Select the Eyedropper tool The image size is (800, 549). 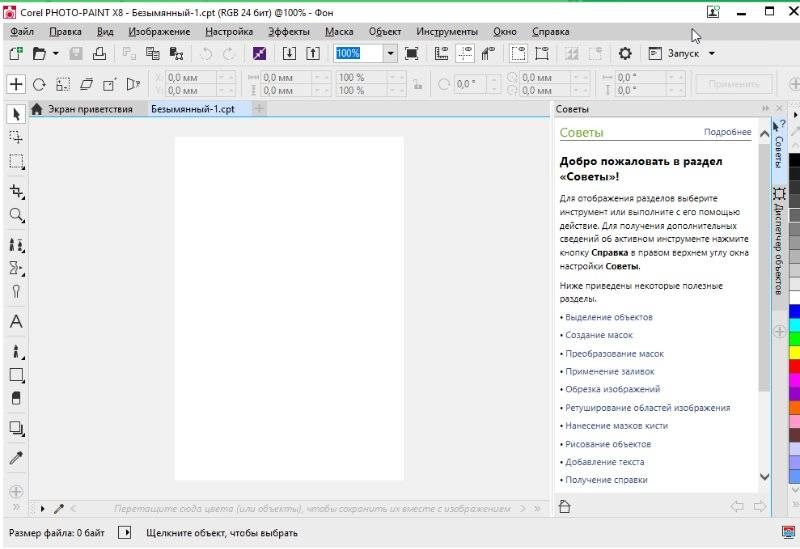16,458
